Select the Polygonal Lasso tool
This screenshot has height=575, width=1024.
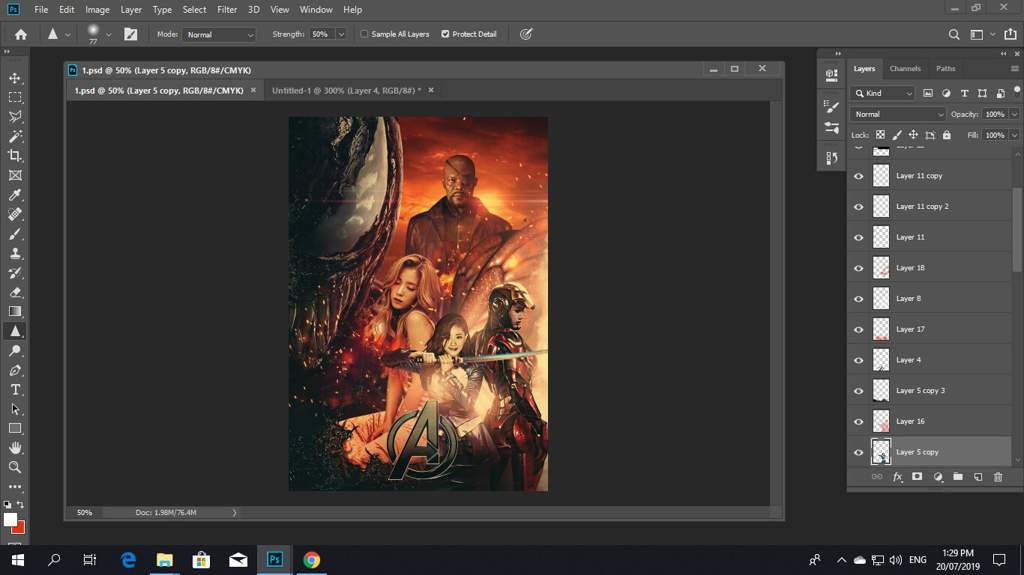click(15, 117)
